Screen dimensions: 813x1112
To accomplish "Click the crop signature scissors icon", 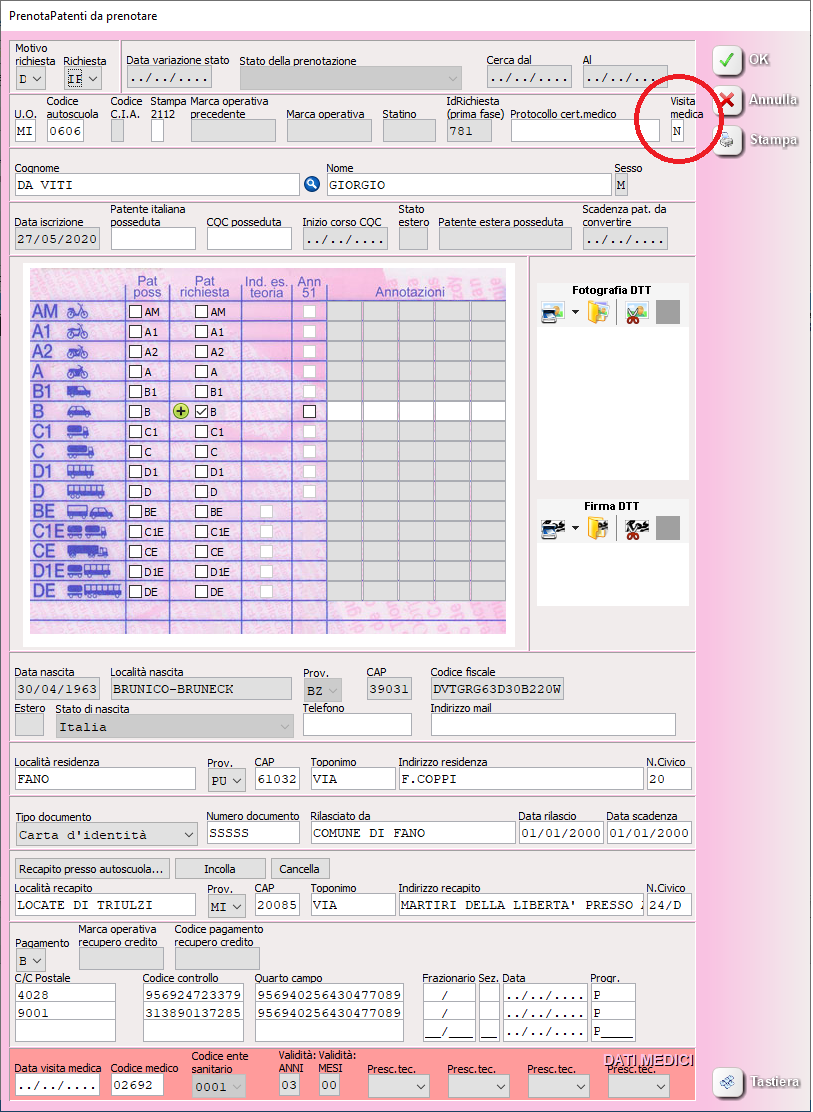I will tap(636, 529).
